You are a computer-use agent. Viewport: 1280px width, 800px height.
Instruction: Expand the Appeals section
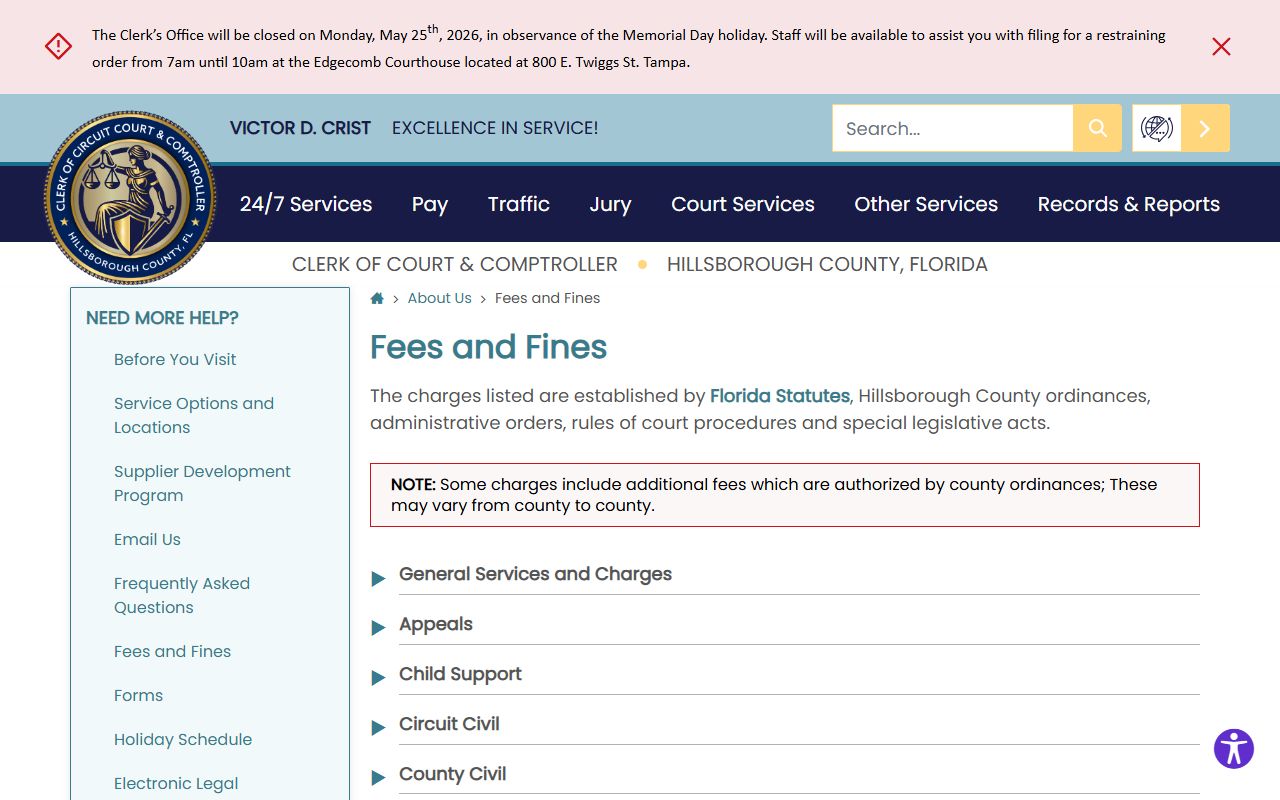pyautogui.click(x=785, y=625)
